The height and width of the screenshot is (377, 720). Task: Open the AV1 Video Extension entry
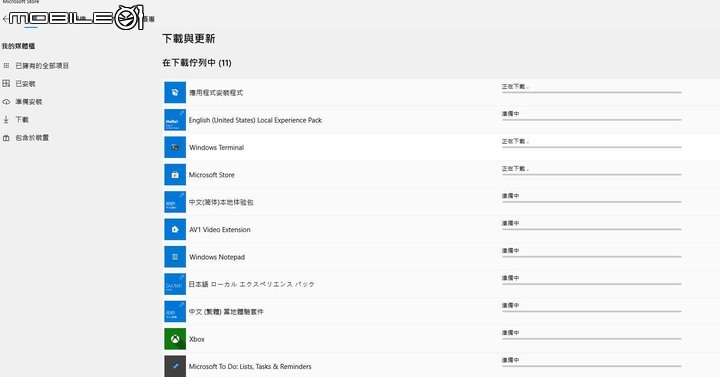[219, 230]
